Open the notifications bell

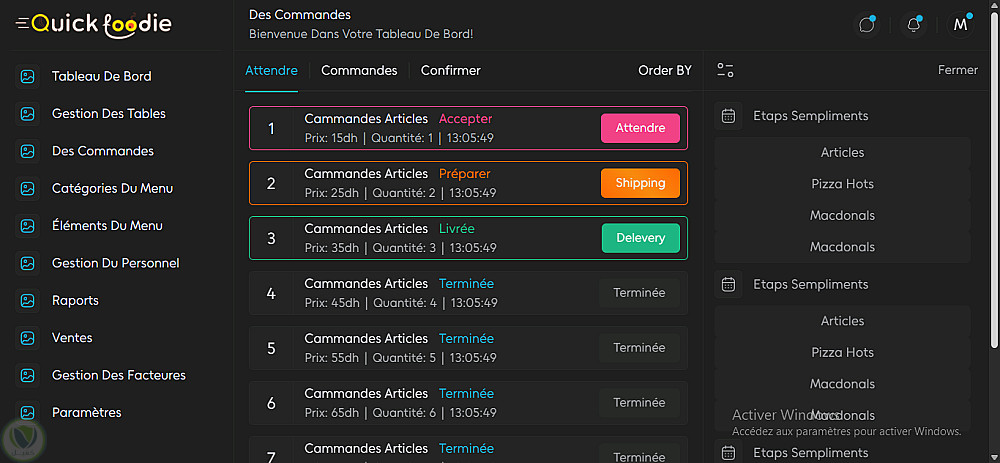coord(913,25)
